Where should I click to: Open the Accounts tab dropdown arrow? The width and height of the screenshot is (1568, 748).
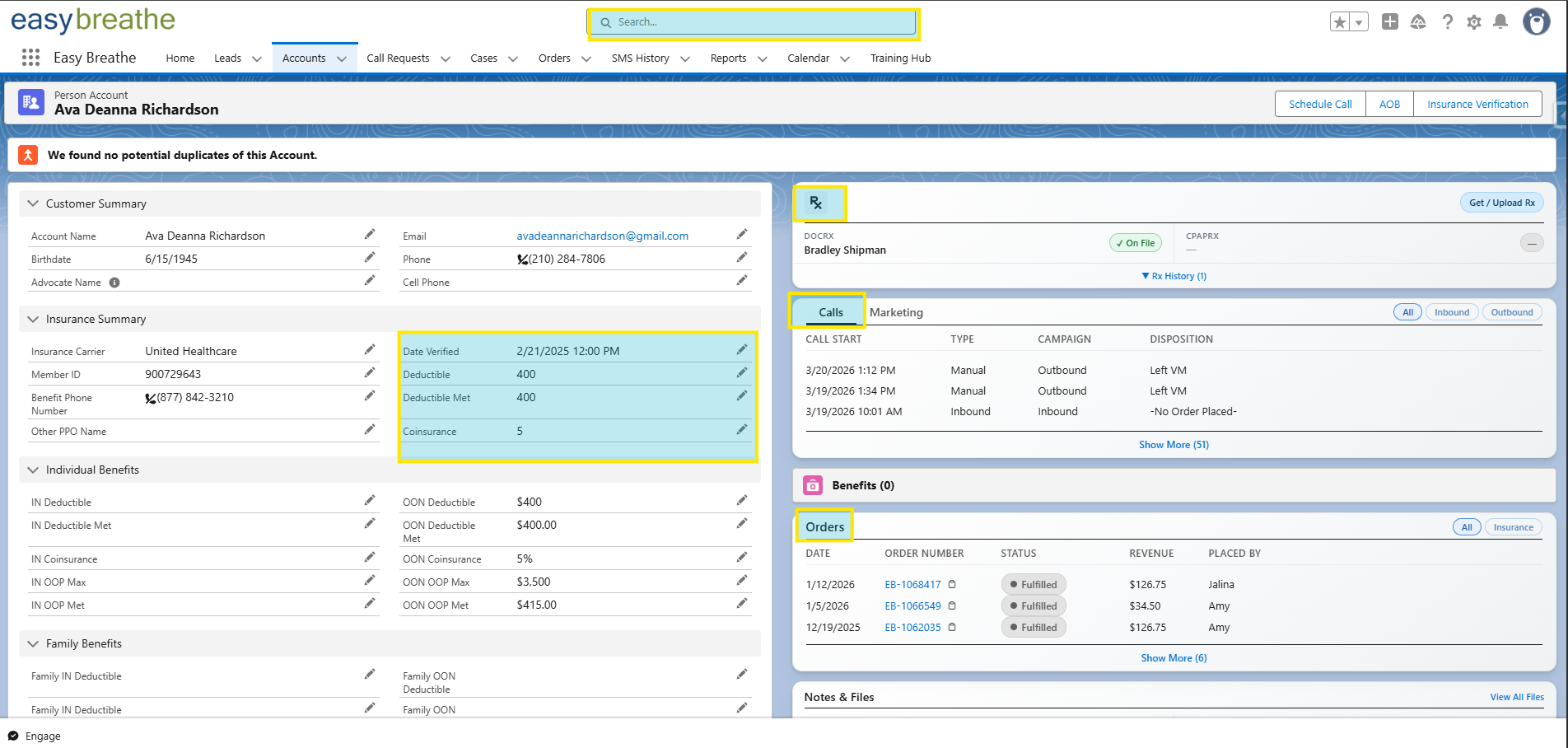(342, 58)
